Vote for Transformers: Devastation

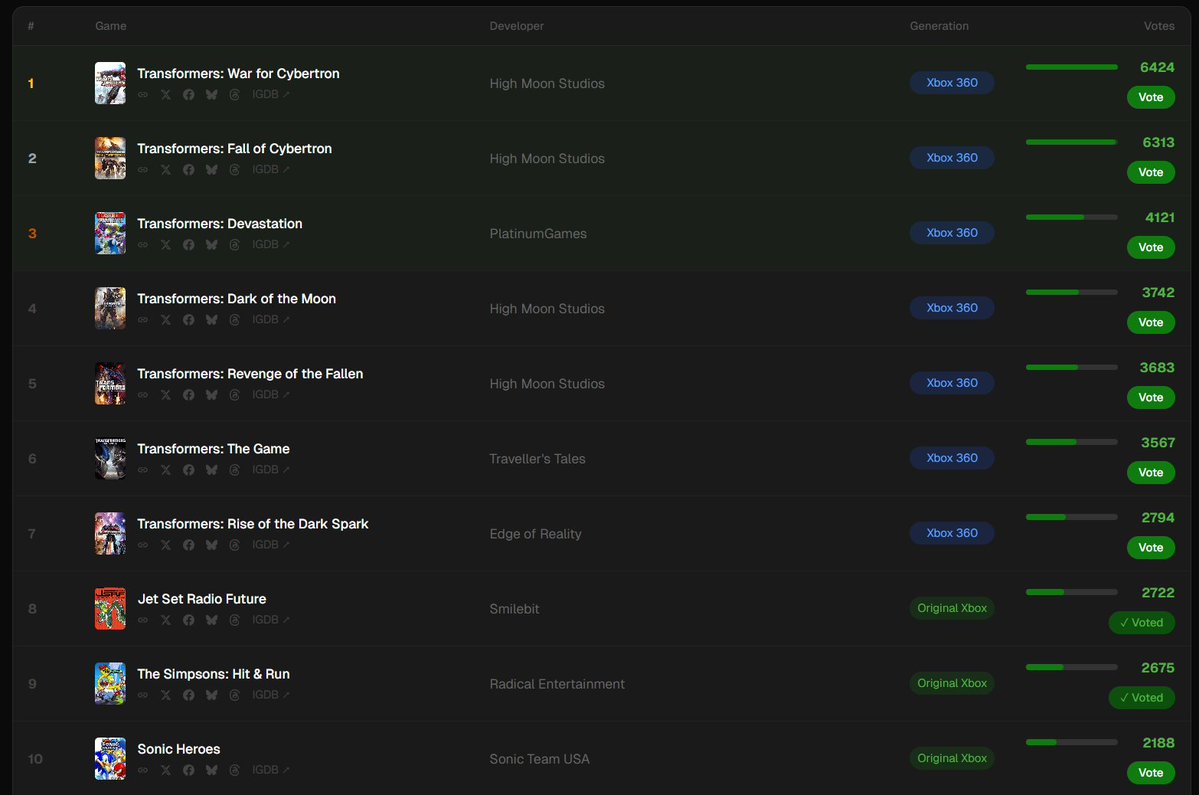[1151, 247]
